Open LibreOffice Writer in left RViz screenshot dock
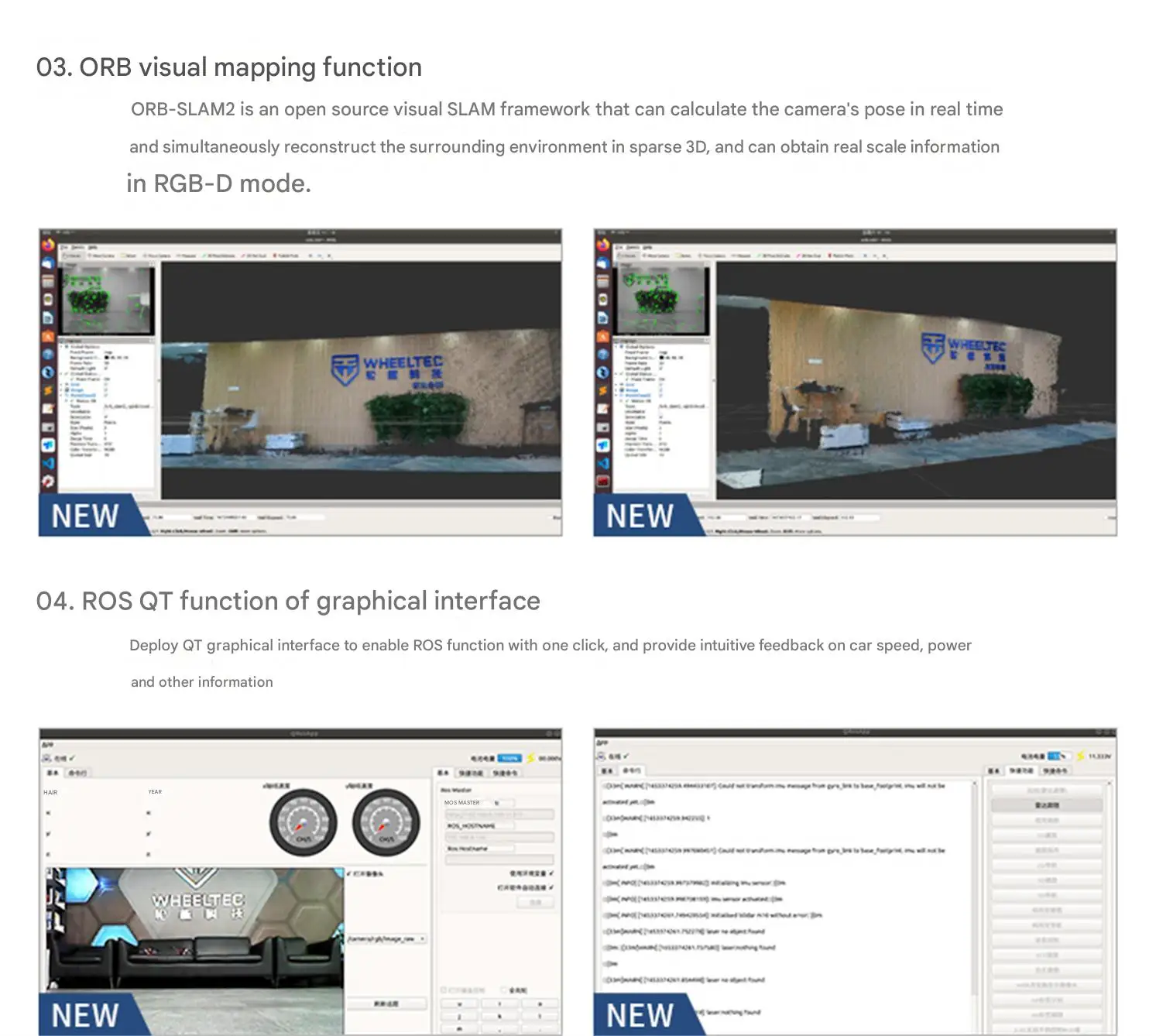Viewport: 1156px width, 1036px height. 48,317
